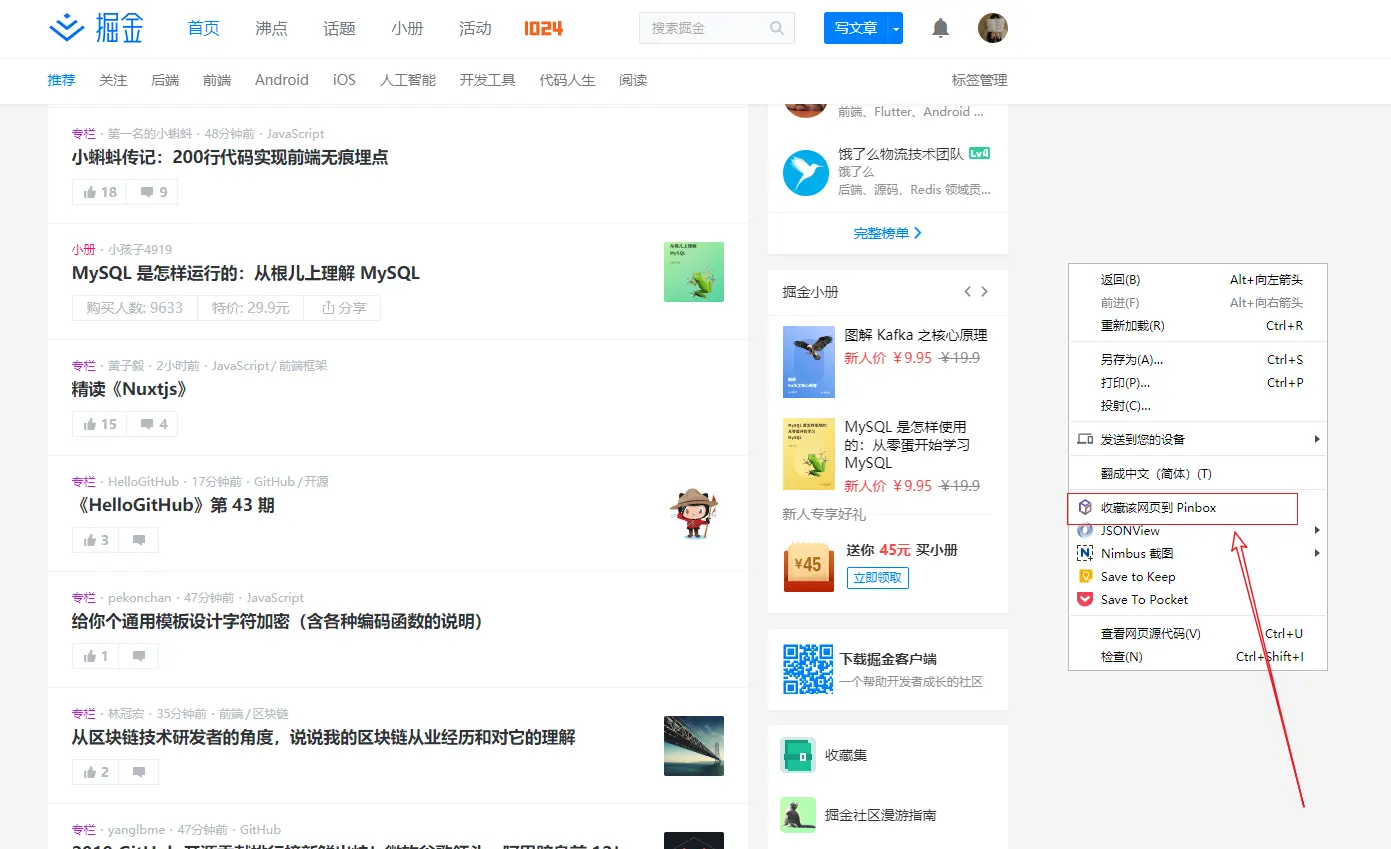Click the 写文章 button
This screenshot has height=849, width=1391.
[856, 29]
